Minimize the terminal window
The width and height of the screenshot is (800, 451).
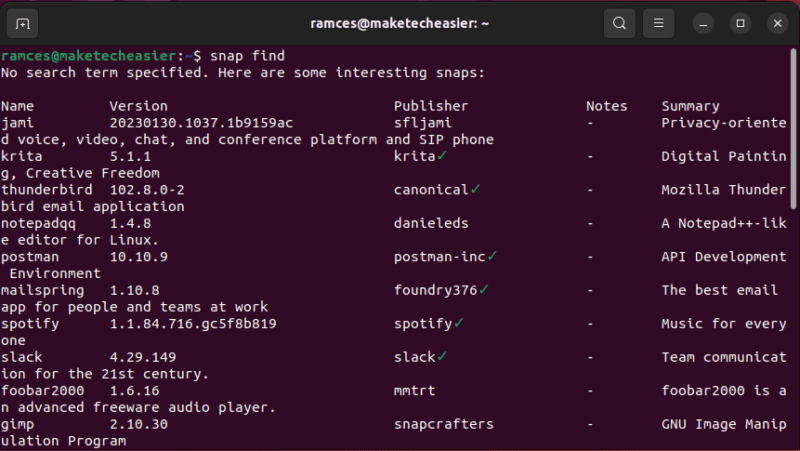click(703, 23)
